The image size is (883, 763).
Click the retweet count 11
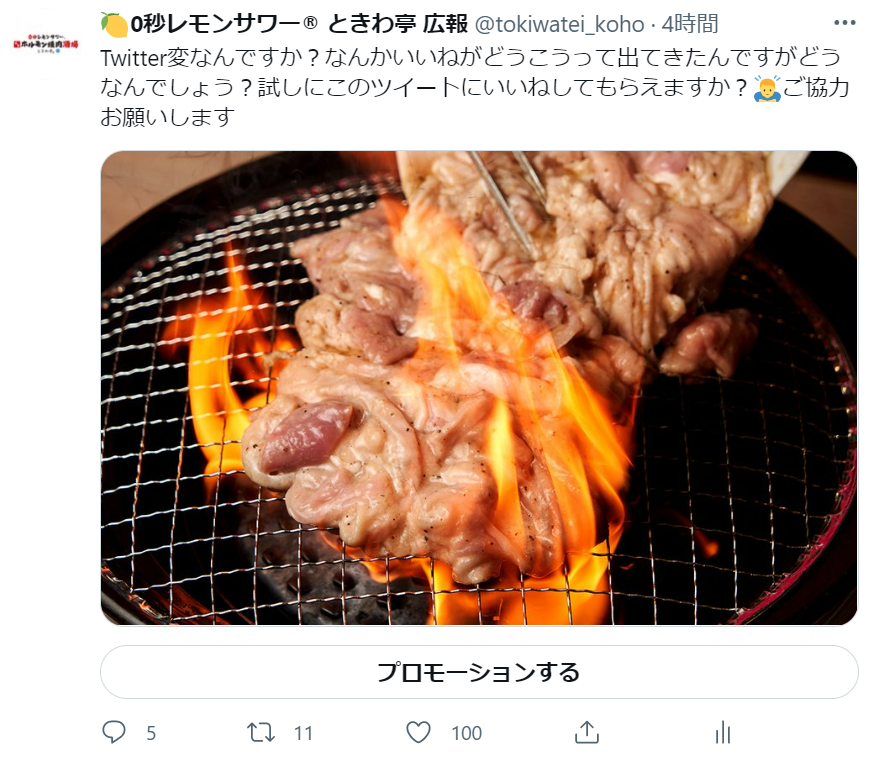point(304,733)
